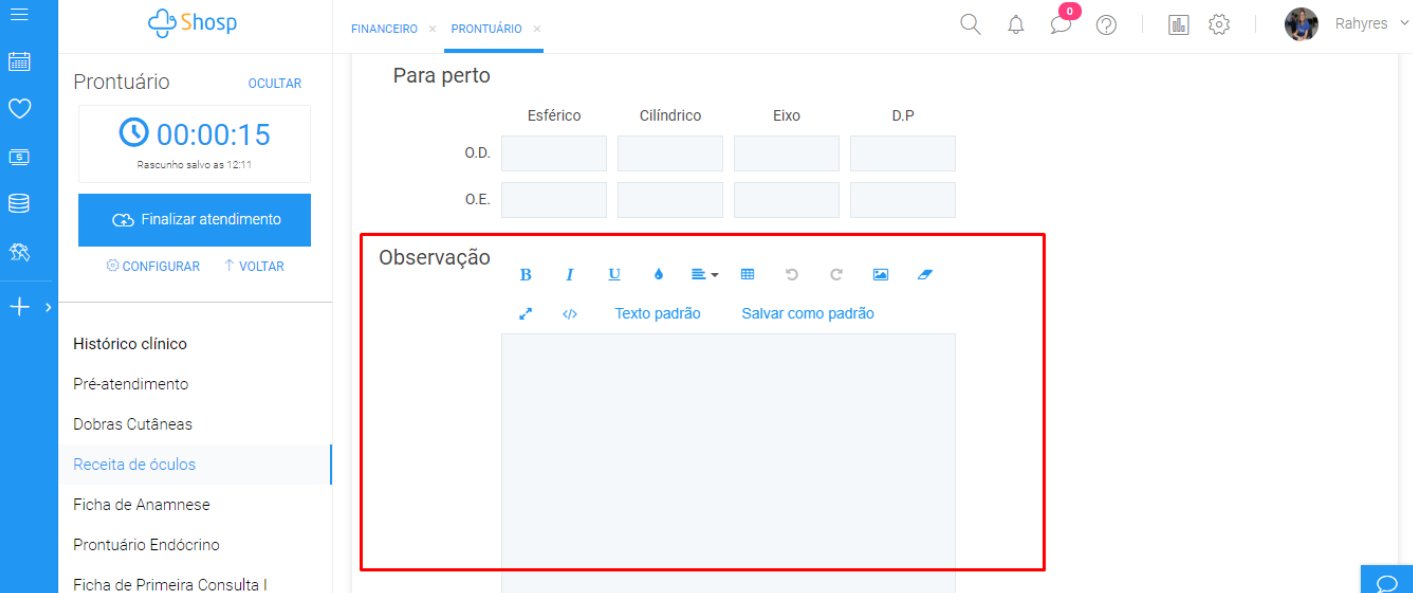This screenshot has height=593, width=1413.
Task: Switch to the Financeiro tab
Action: coord(384,29)
